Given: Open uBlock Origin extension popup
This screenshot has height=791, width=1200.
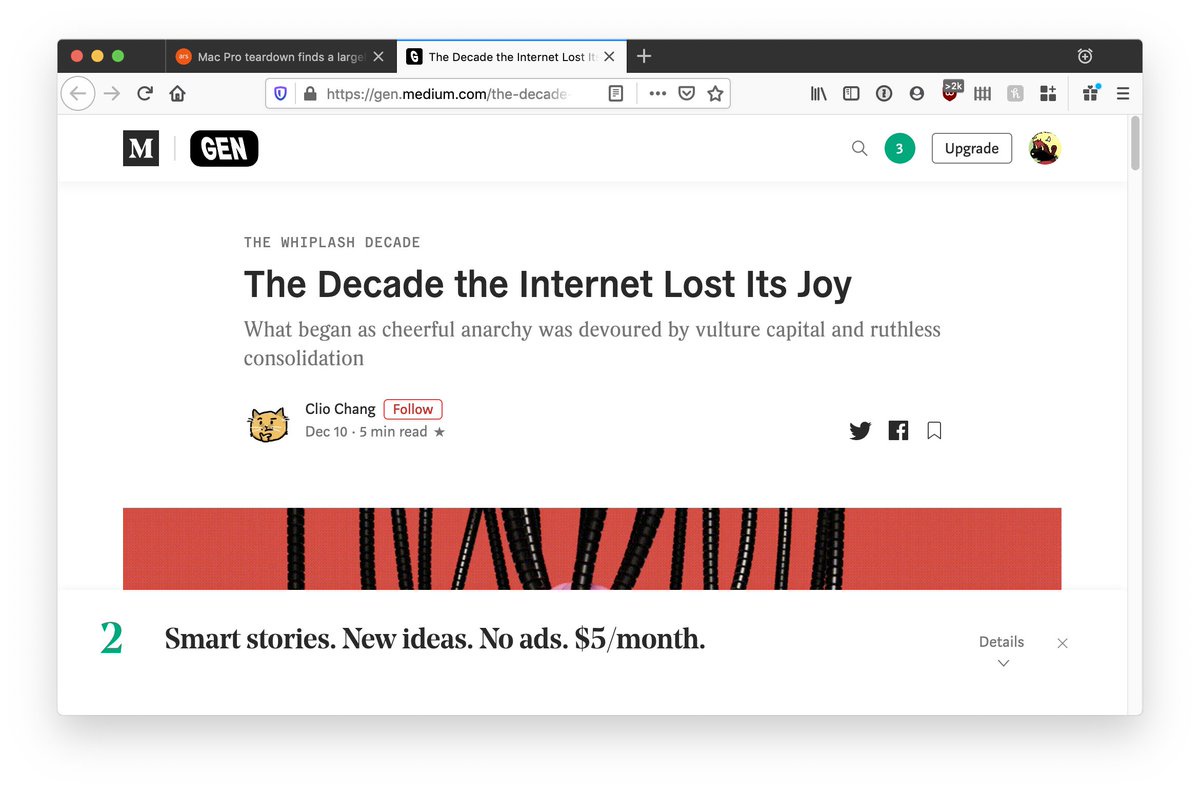Looking at the screenshot, I should pyautogui.click(x=950, y=93).
